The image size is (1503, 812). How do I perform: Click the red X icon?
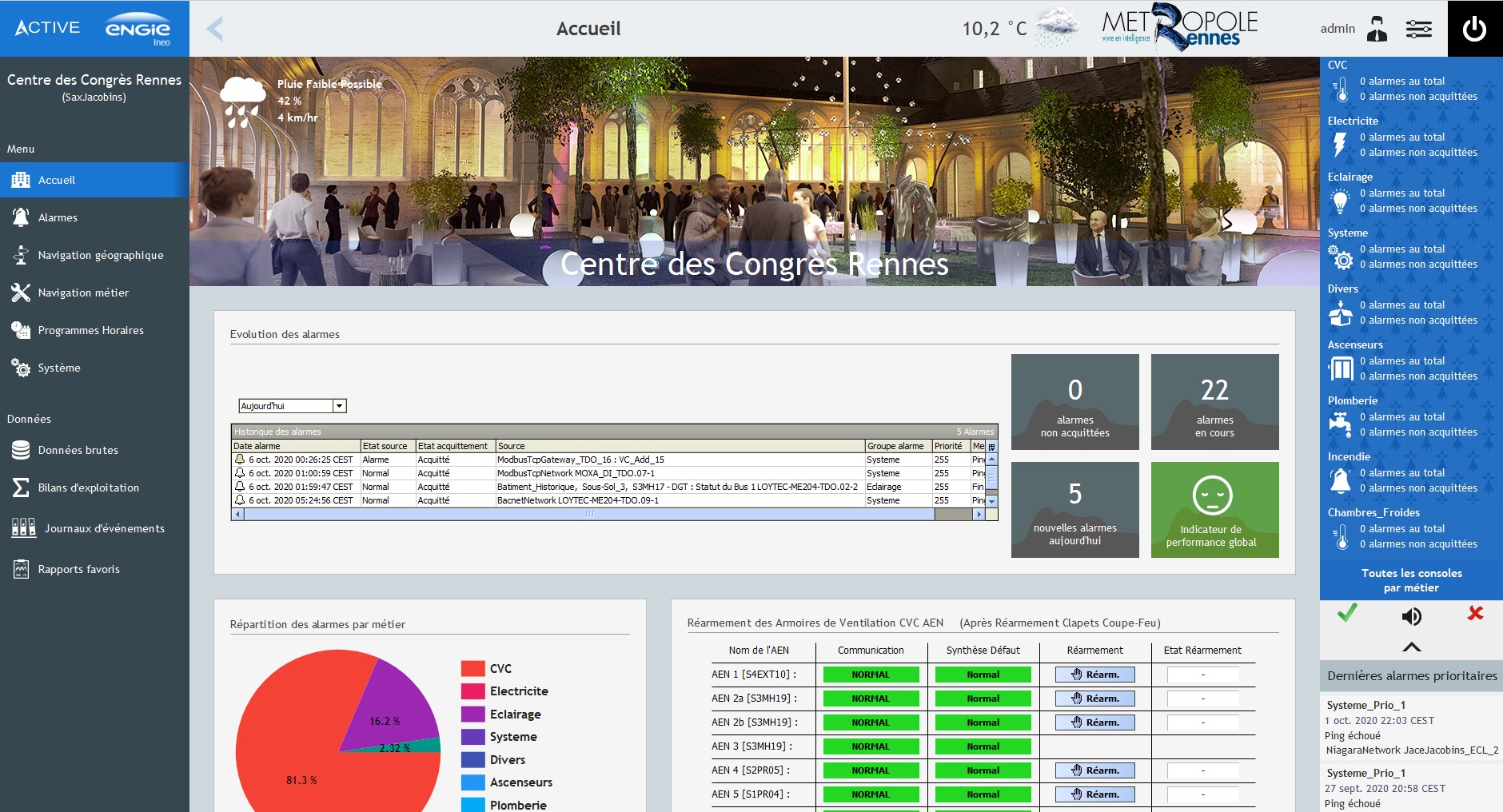point(1476,613)
